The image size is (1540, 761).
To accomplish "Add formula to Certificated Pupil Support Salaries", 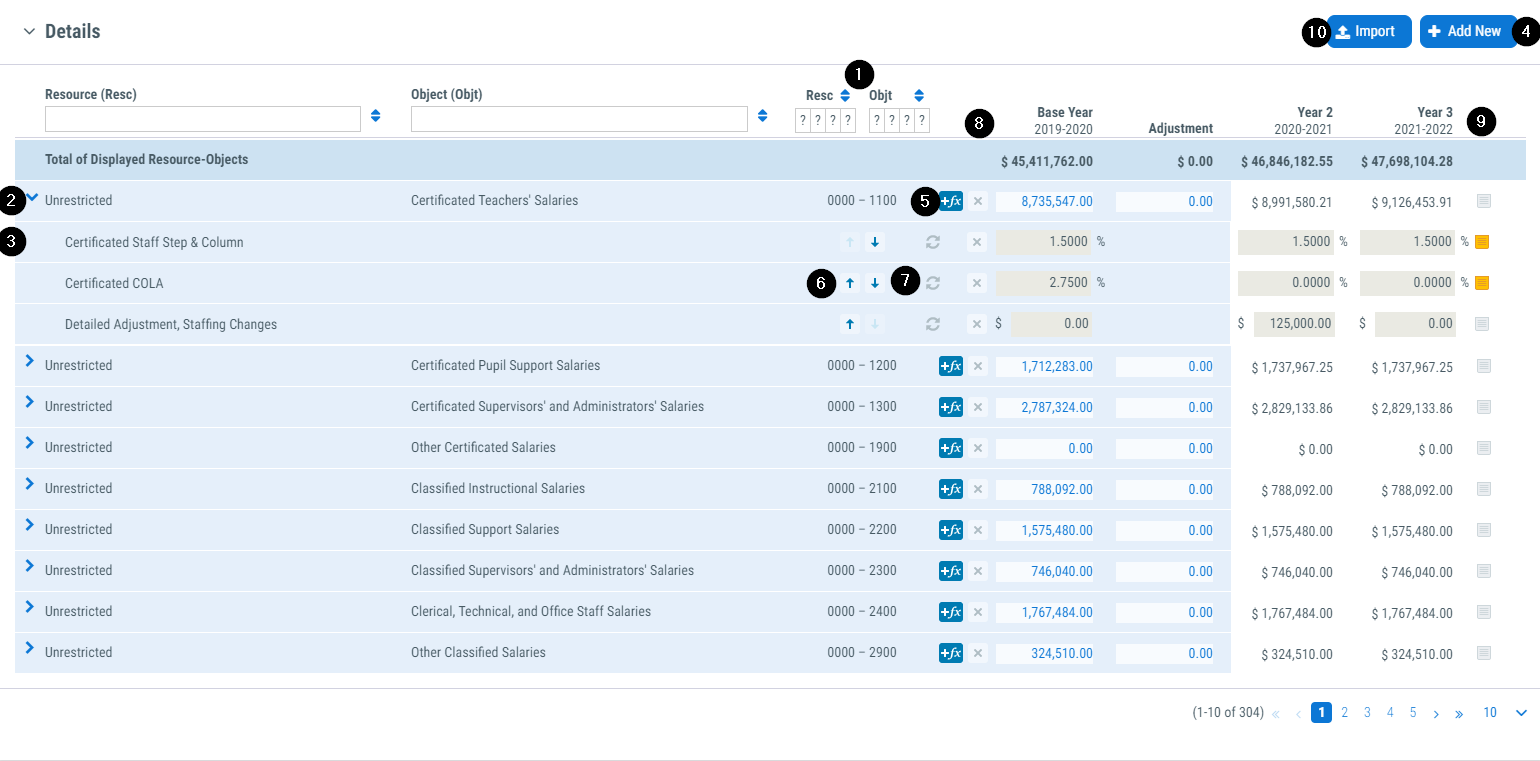I will point(951,366).
